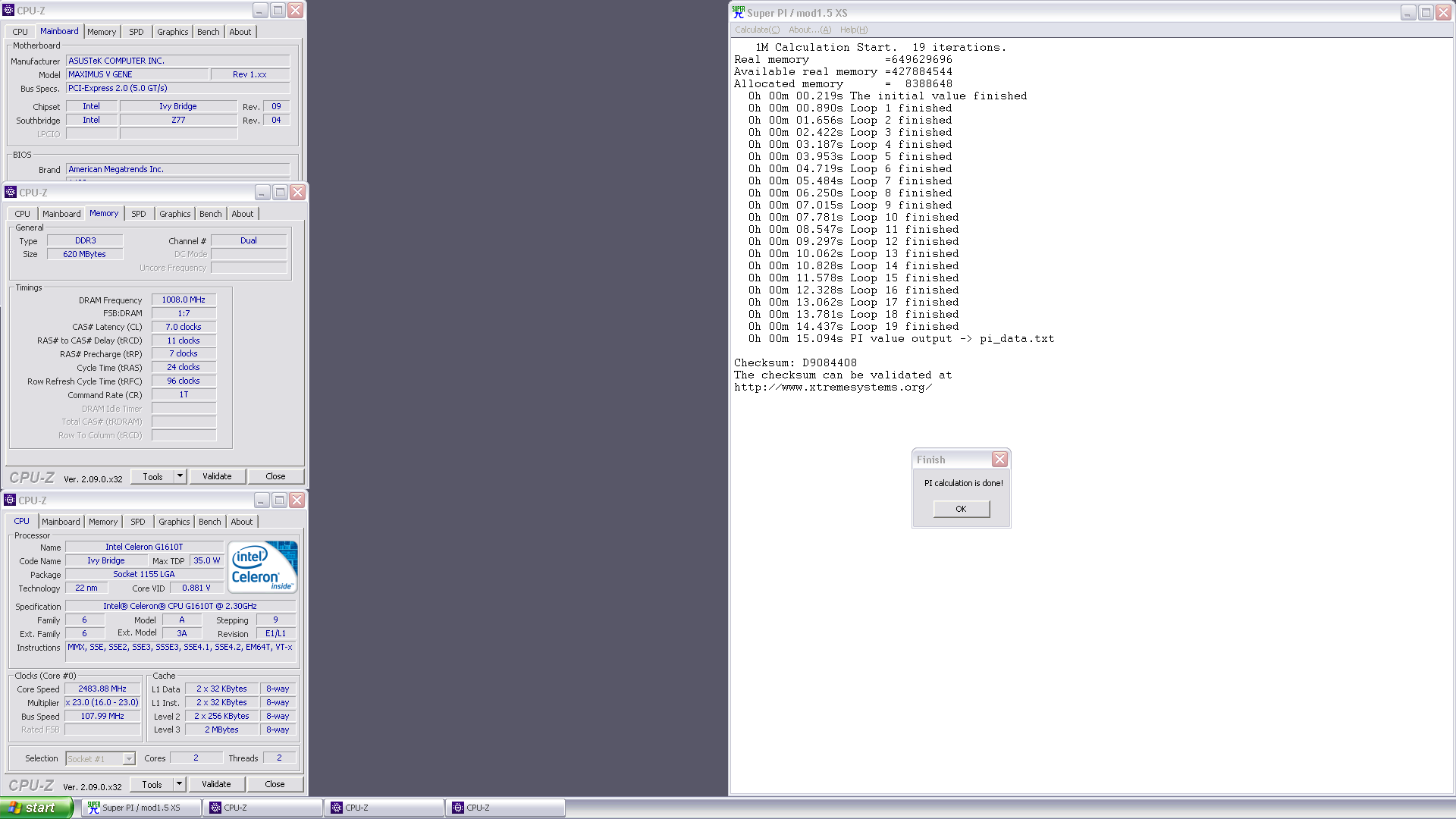Click Tools button in Memory CPU-Z window
Screen dimensions: 1456x819
pyautogui.click(x=153, y=476)
